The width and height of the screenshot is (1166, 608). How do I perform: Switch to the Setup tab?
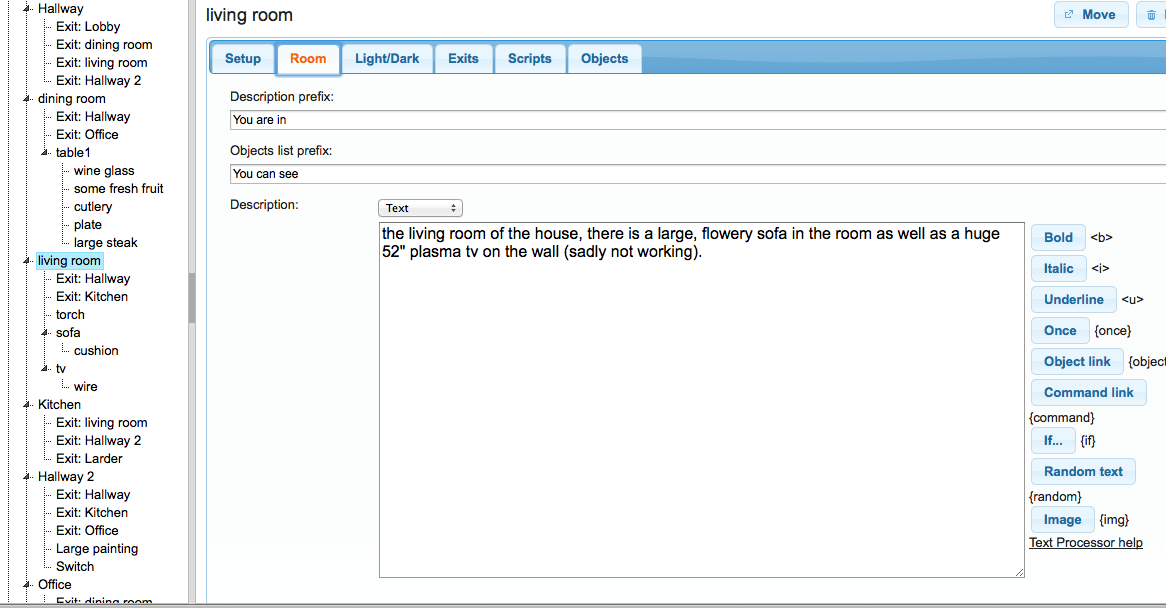[242, 59]
